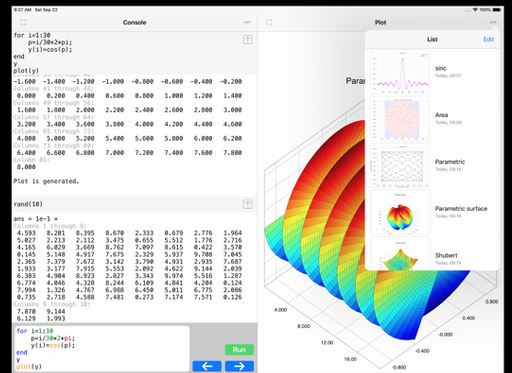Click the 'Plot is generated.' message
The height and width of the screenshot is (373, 512).
(46, 181)
